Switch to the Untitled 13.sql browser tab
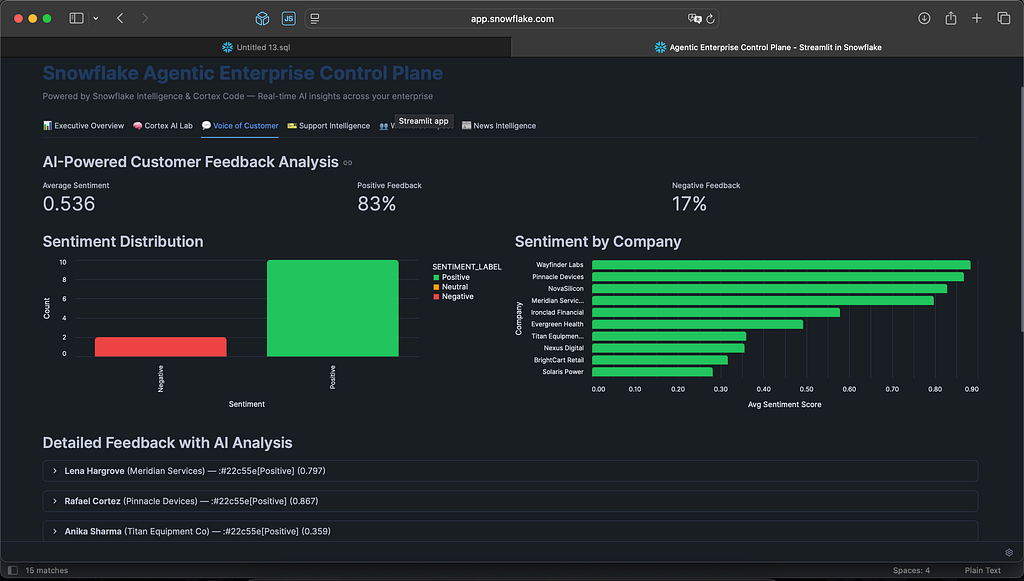1024x581 pixels. pyautogui.click(x=256, y=47)
